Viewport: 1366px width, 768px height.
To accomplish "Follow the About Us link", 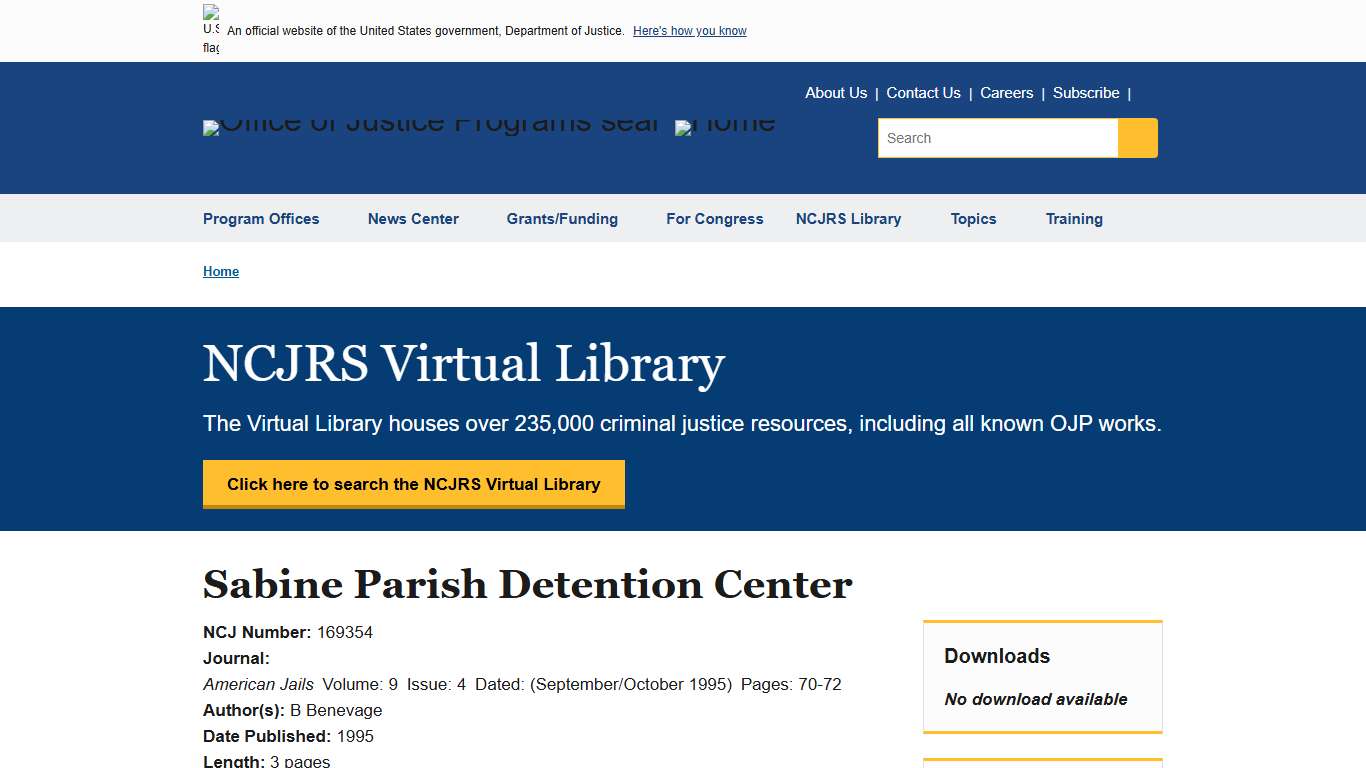I will (x=836, y=92).
